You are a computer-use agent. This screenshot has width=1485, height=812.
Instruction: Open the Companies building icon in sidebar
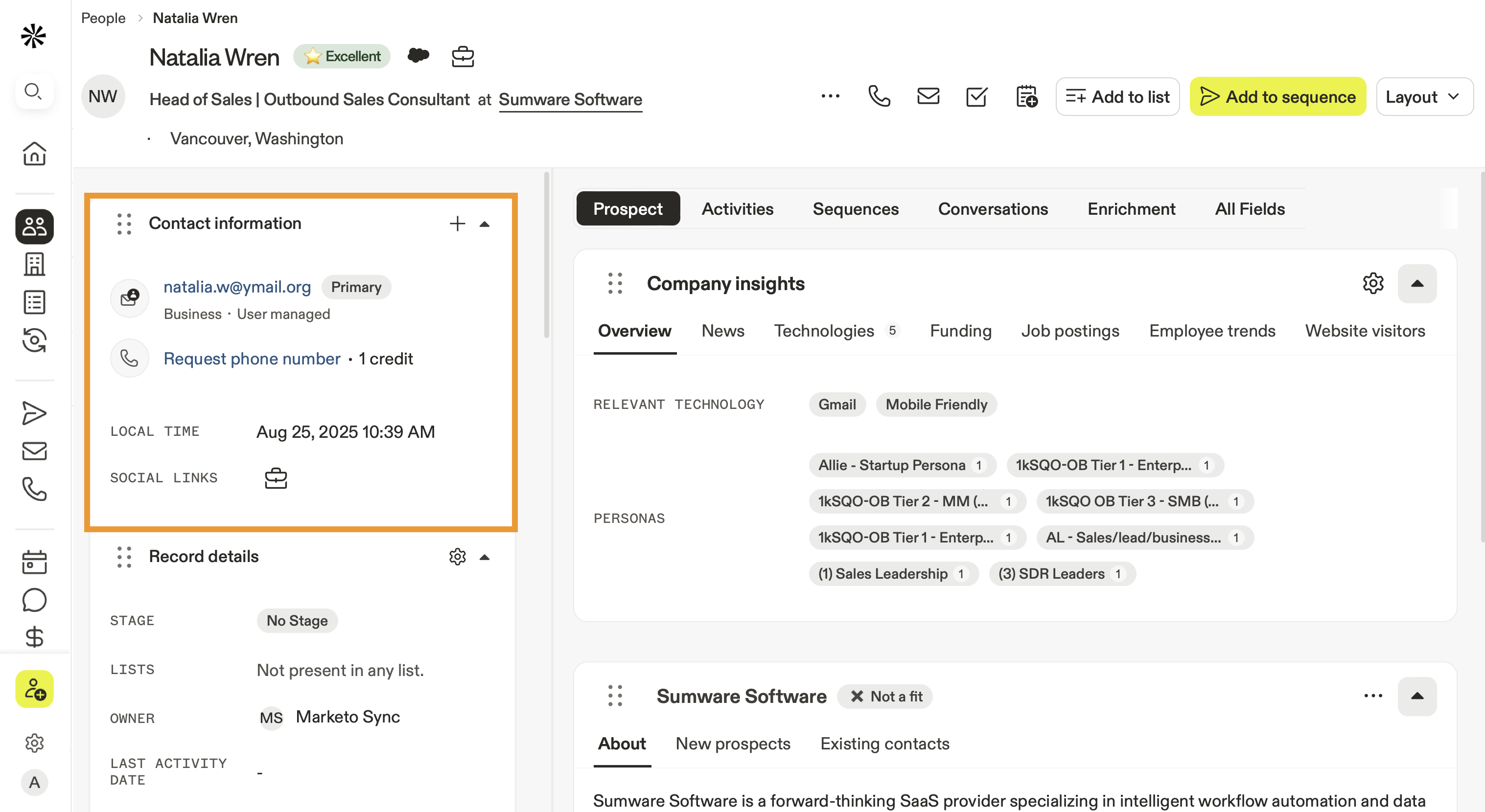(x=34, y=265)
